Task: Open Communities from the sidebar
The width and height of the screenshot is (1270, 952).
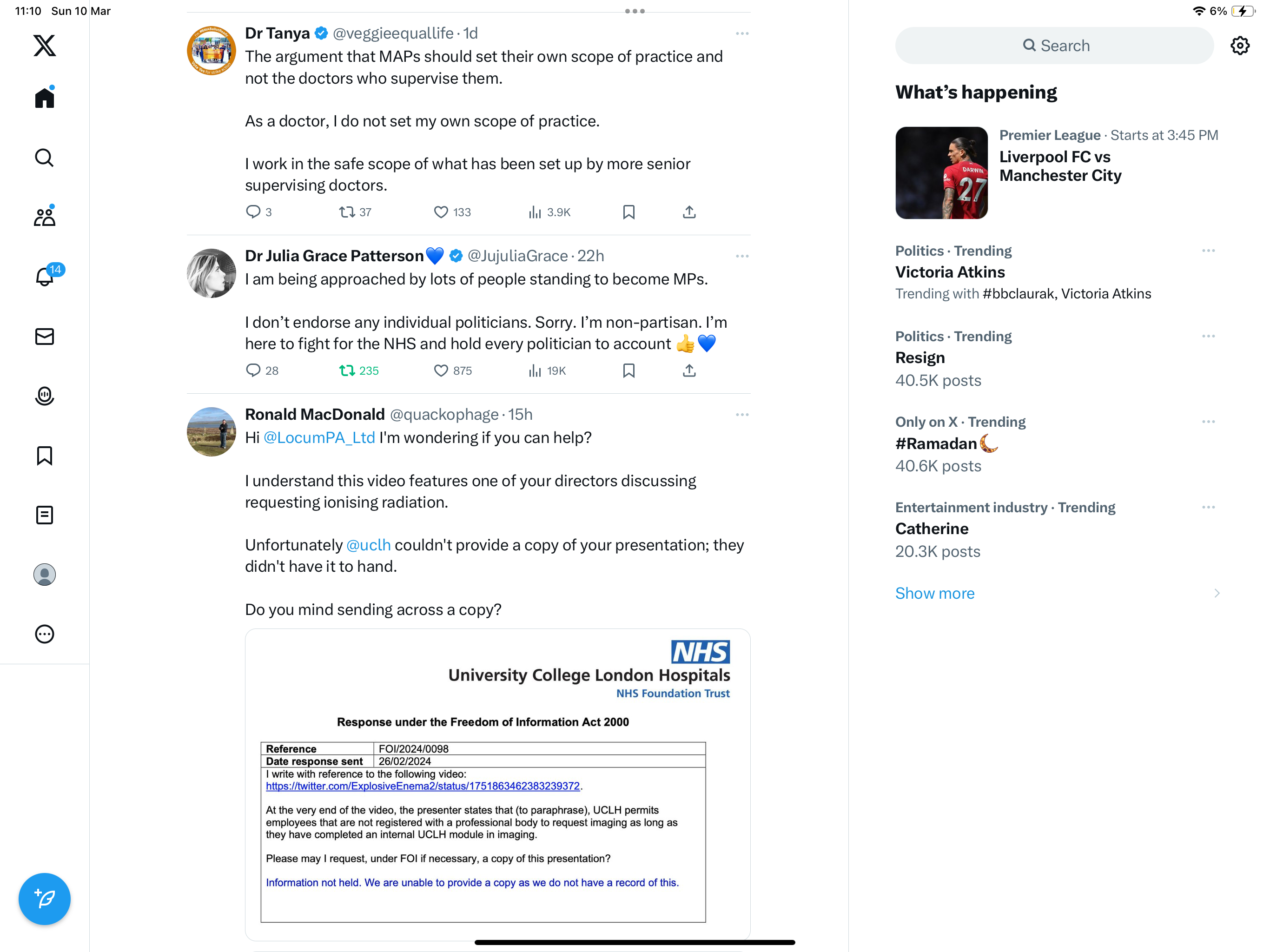Action: (x=44, y=217)
